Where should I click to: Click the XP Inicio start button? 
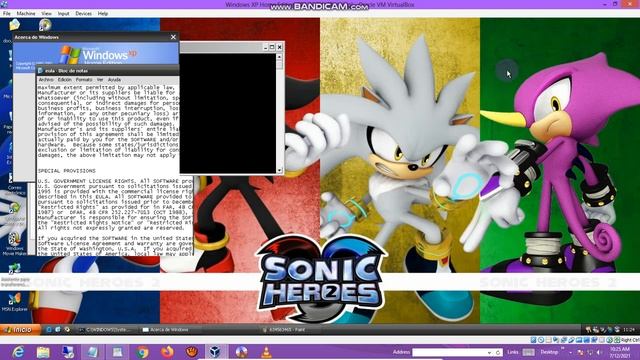[20, 329]
